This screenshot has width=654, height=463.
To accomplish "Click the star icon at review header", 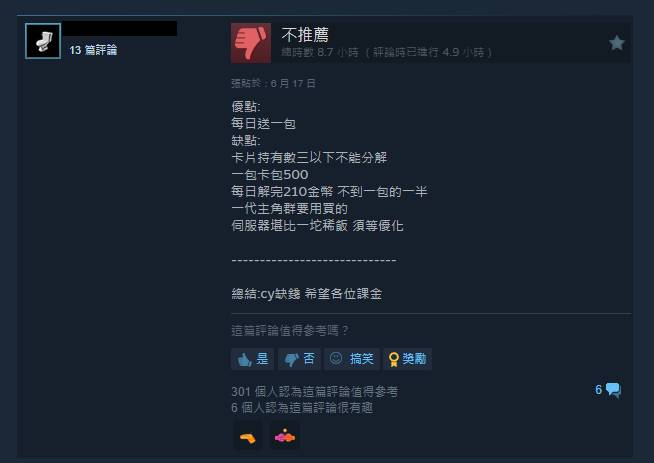I will 616,43.
